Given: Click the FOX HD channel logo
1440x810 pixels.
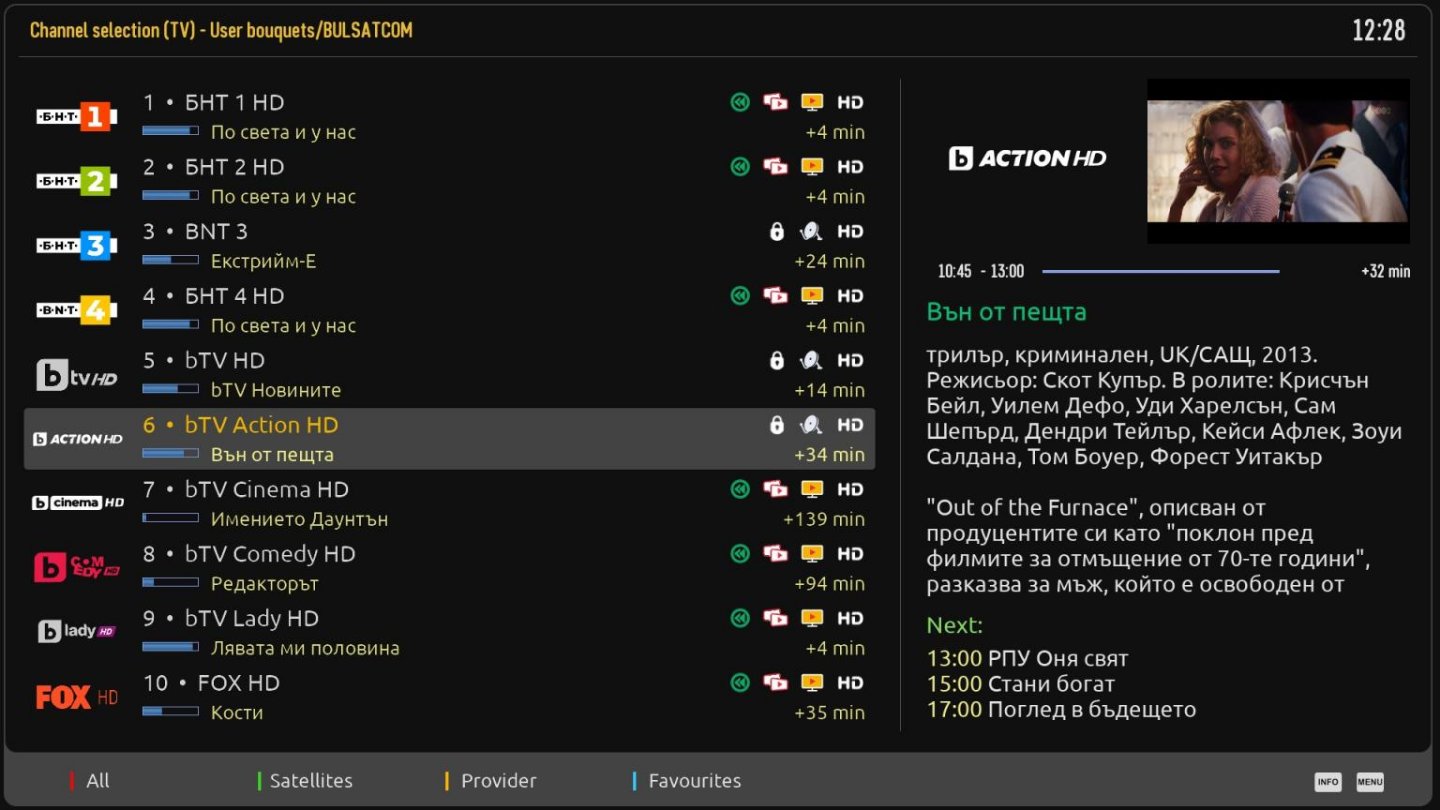Looking at the screenshot, I should [x=77, y=697].
